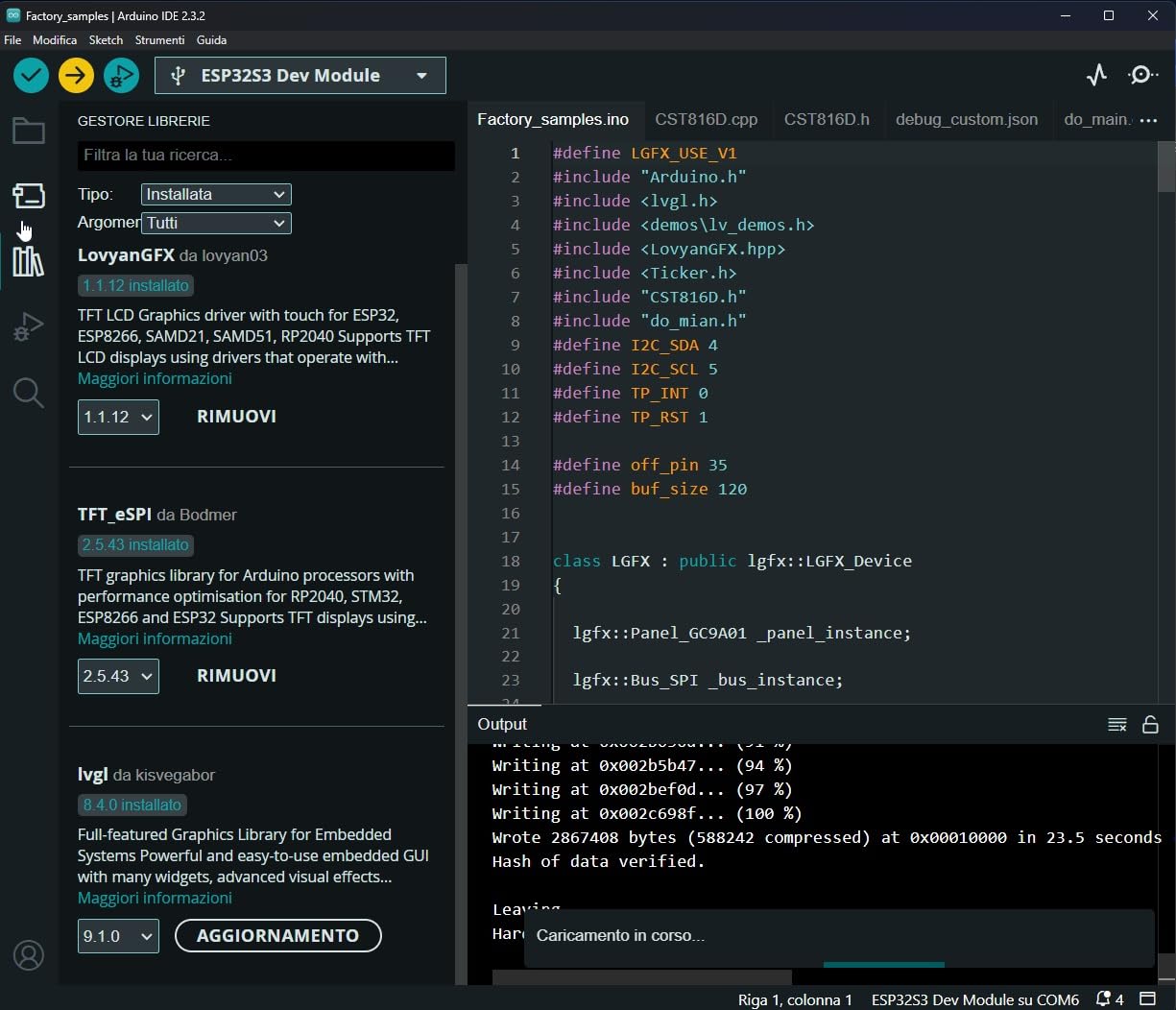Open the Tipo dropdown set to Installata

[216, 194]
